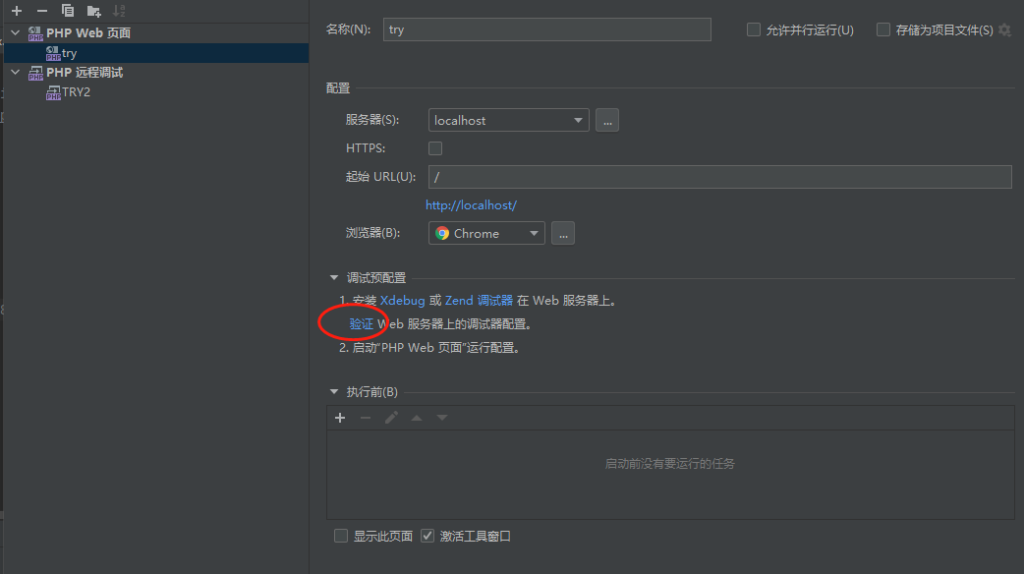Open the localhost server dropdown
This screenshot has height=574, width=1024.
click(508, 120)
